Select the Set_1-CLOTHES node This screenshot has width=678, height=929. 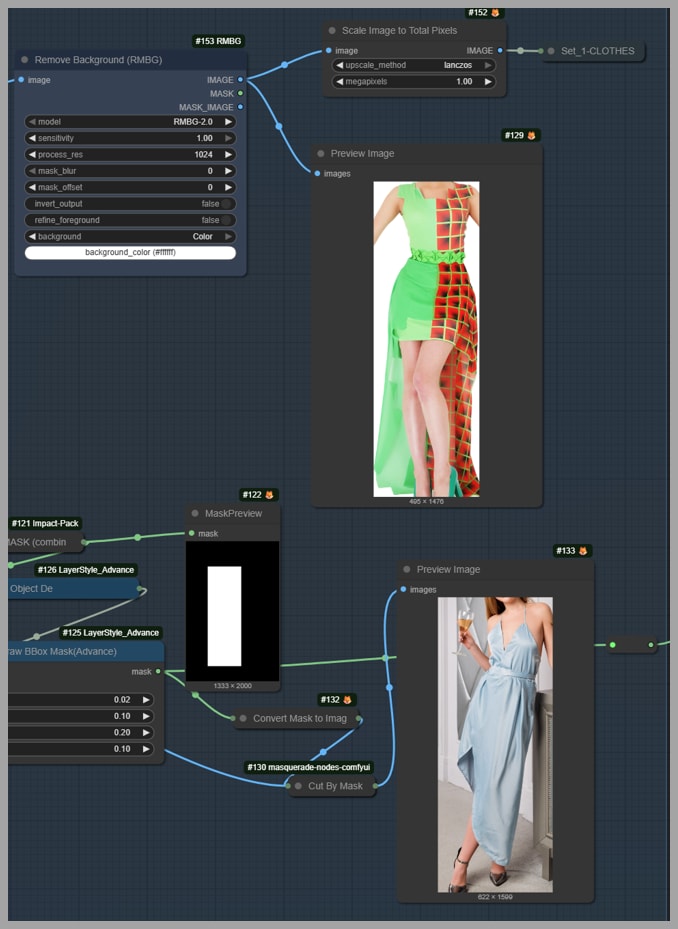click(596, 51)
